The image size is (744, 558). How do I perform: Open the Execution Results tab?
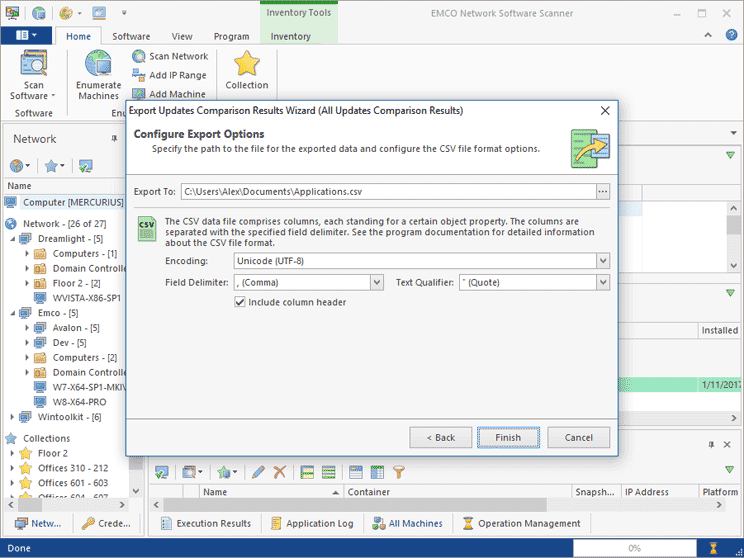206,523
